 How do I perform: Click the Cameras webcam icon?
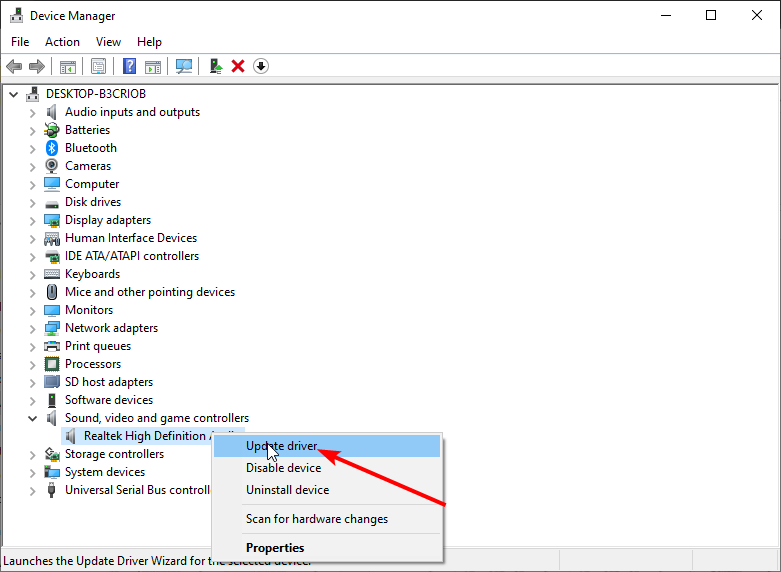pyautogui.click(x=52, y=166)
